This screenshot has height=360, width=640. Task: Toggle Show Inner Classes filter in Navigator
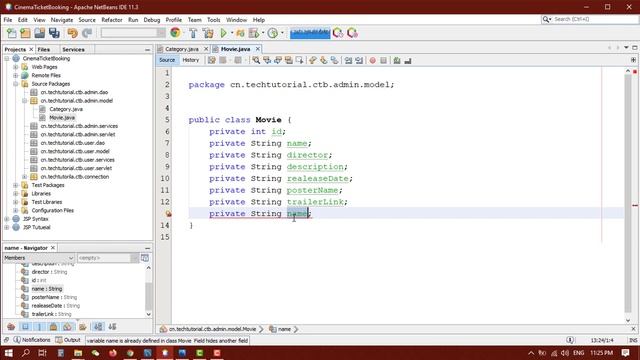67,327
